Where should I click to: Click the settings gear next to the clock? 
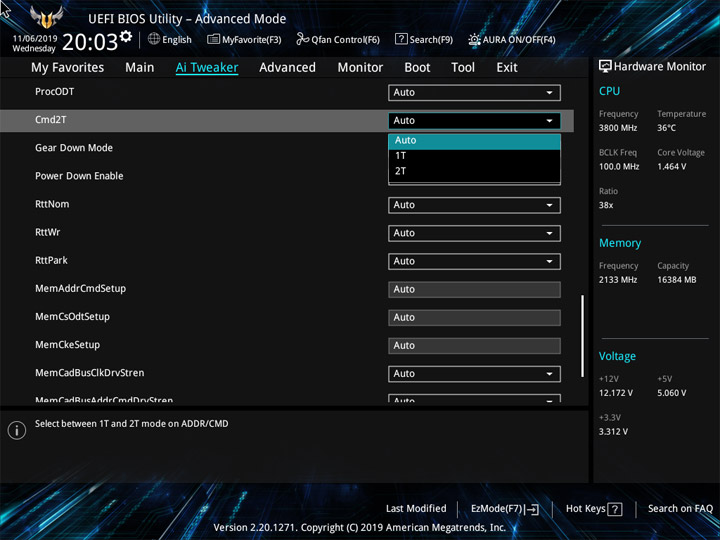[126, 36]
